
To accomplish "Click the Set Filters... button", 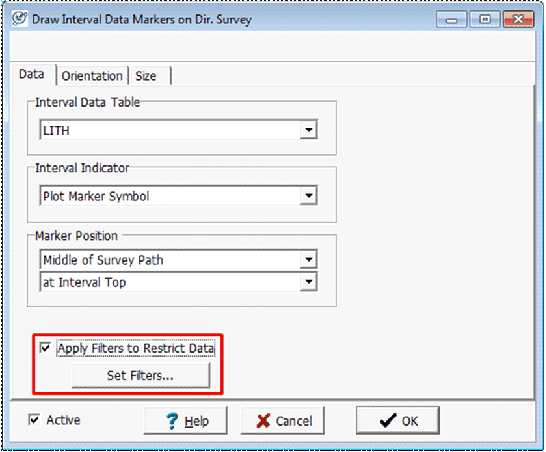I will 141,375.
